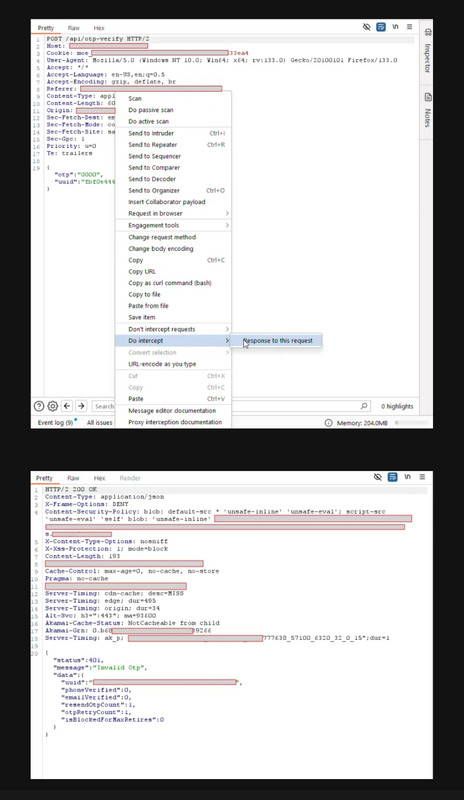Image resolution: width=464 pixels, height=800 pixels.
Task: Click Save item in context menu
Action: (173, 317)
